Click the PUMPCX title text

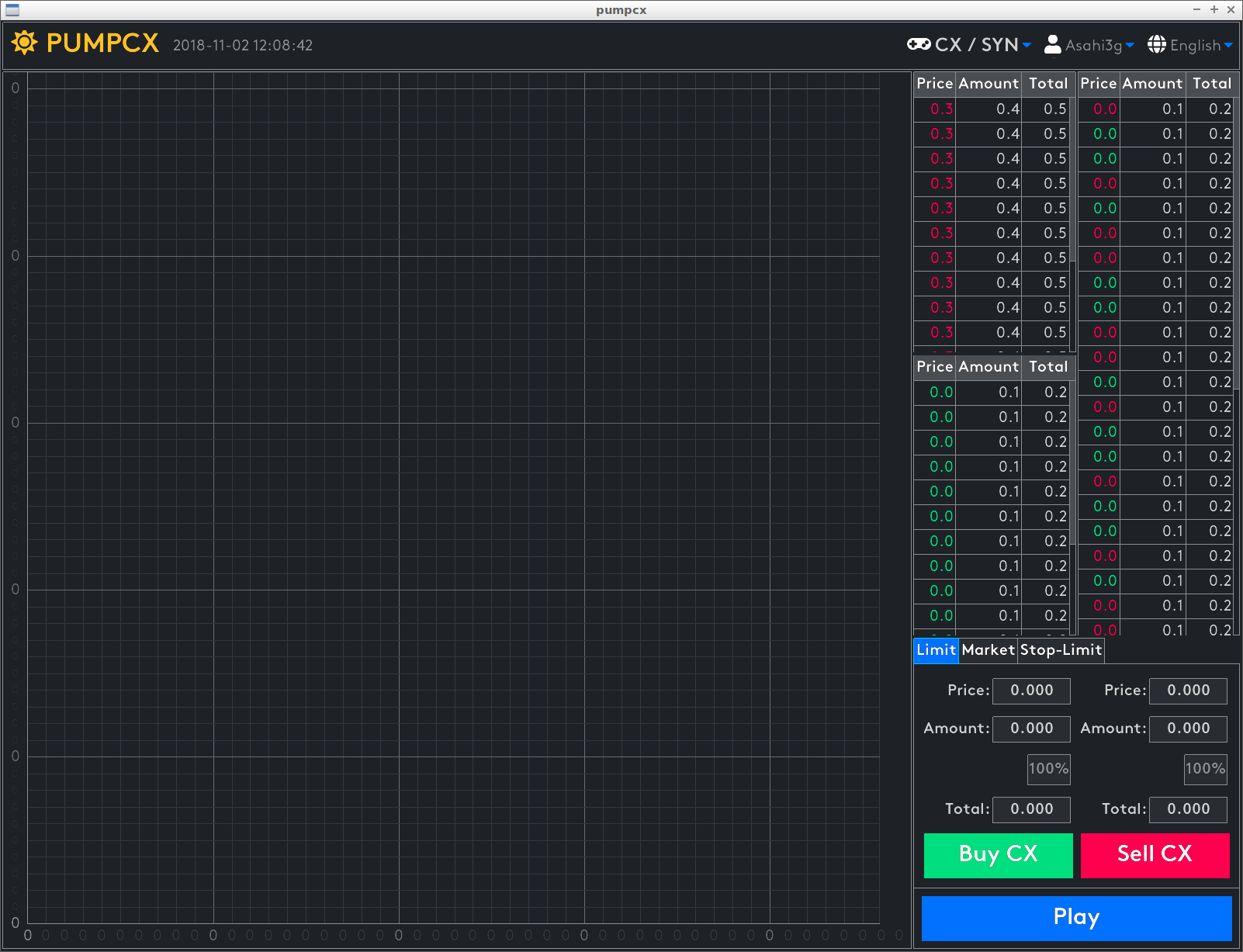pyautogui.click(x=102, y=43)
